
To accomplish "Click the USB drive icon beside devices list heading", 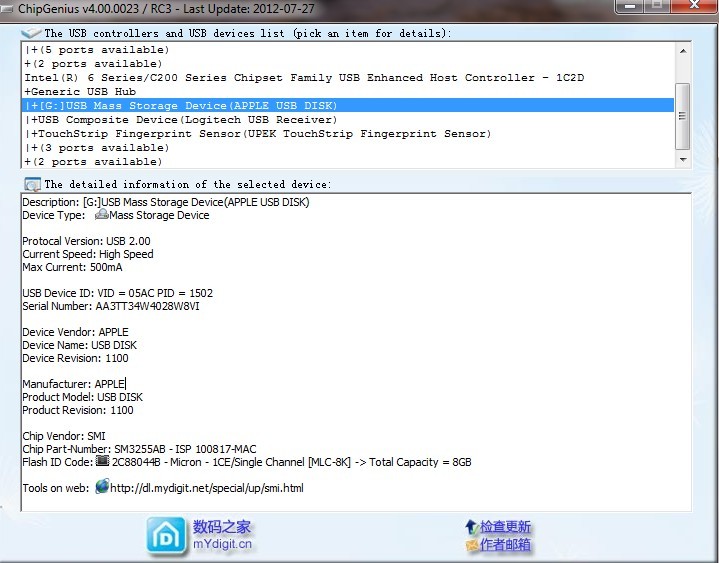I will click(31, 33).
